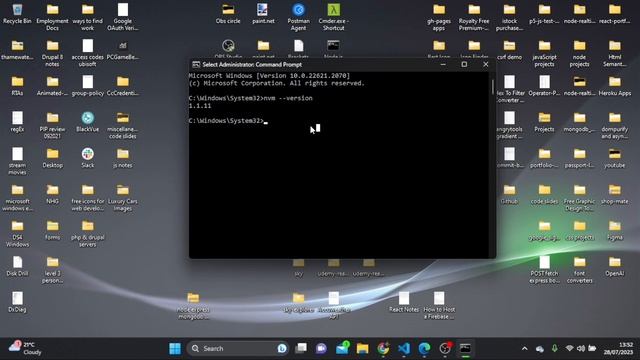The height and width of the screenshot is (360, 640).
Task: Open the volume speaker tray icon
Action: pyautogui.click(x=580, y=348)
